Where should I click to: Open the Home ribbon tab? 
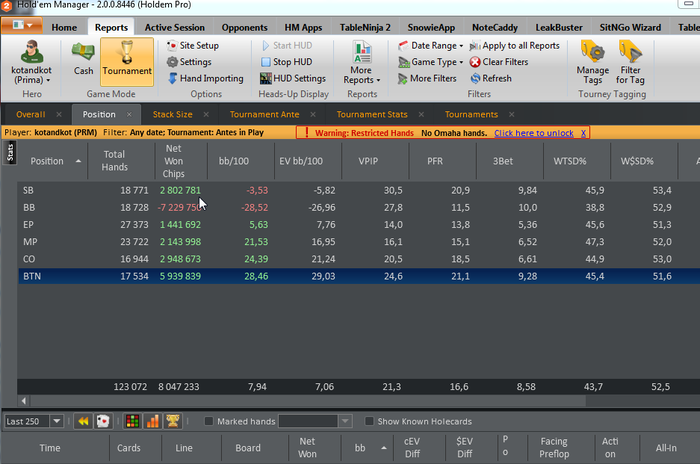64,28
